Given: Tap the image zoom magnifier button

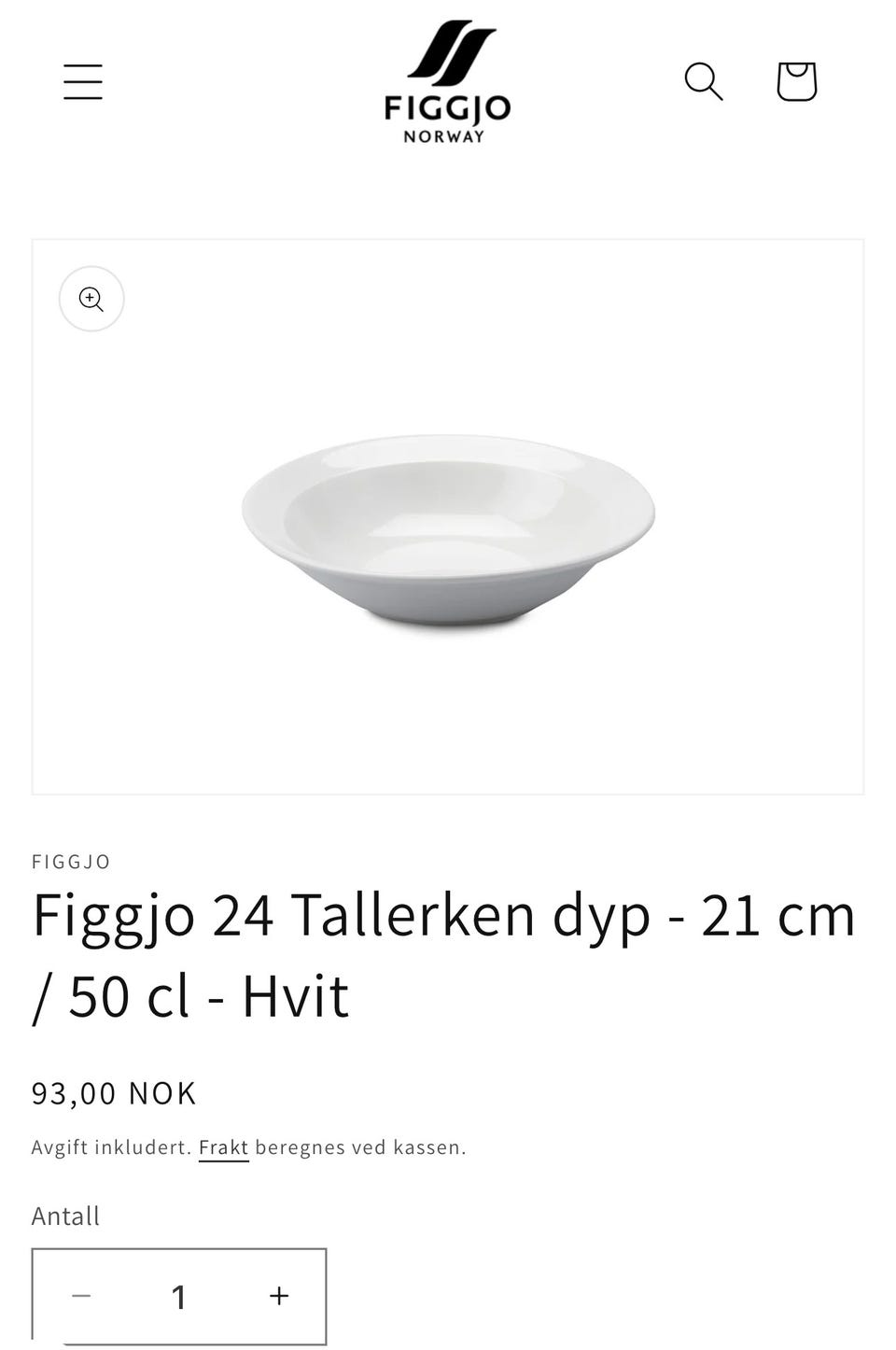Looking at the screenshot, I should click(91, 299).
